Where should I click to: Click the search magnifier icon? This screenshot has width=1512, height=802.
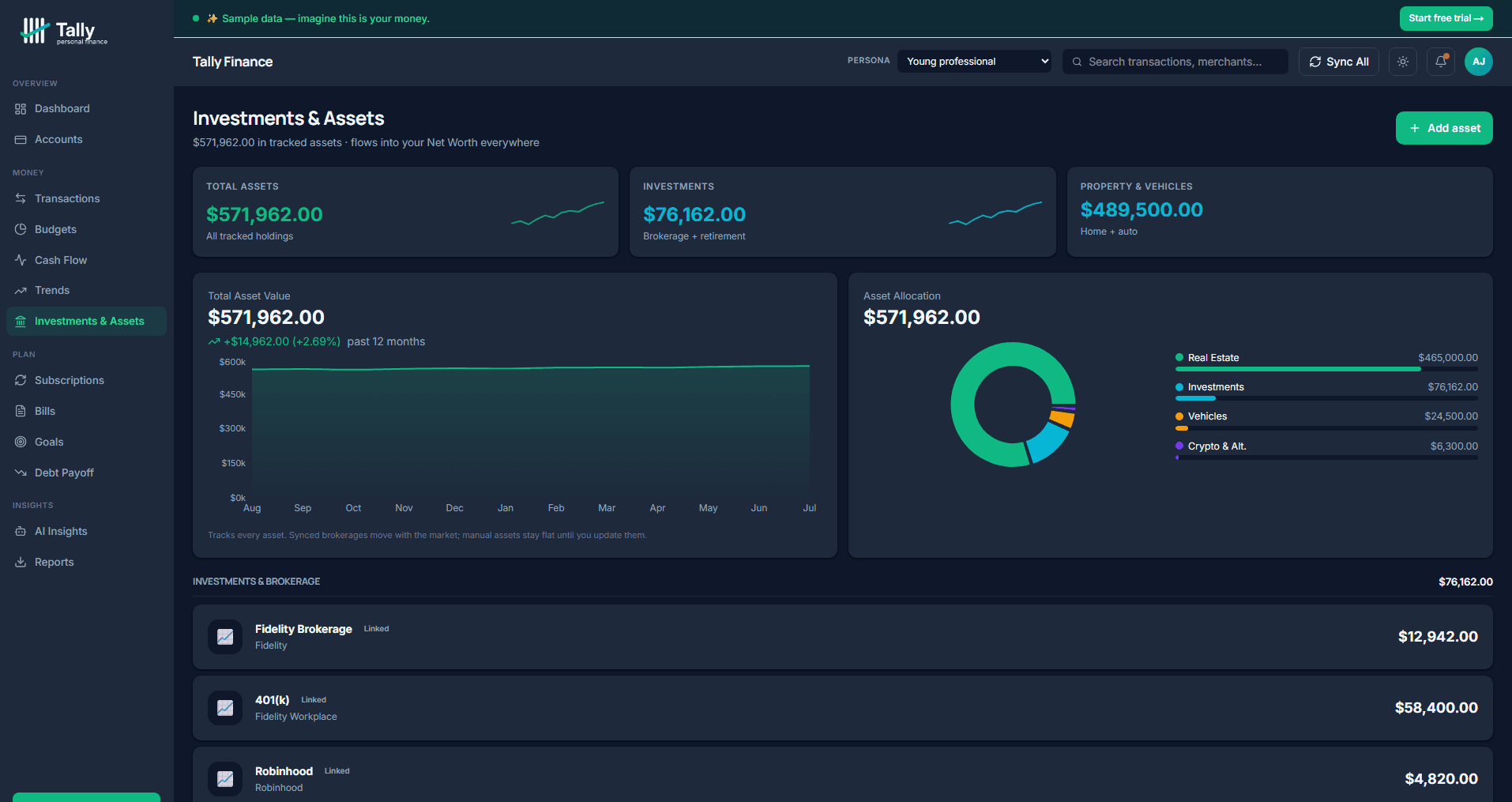(1077, 62)
